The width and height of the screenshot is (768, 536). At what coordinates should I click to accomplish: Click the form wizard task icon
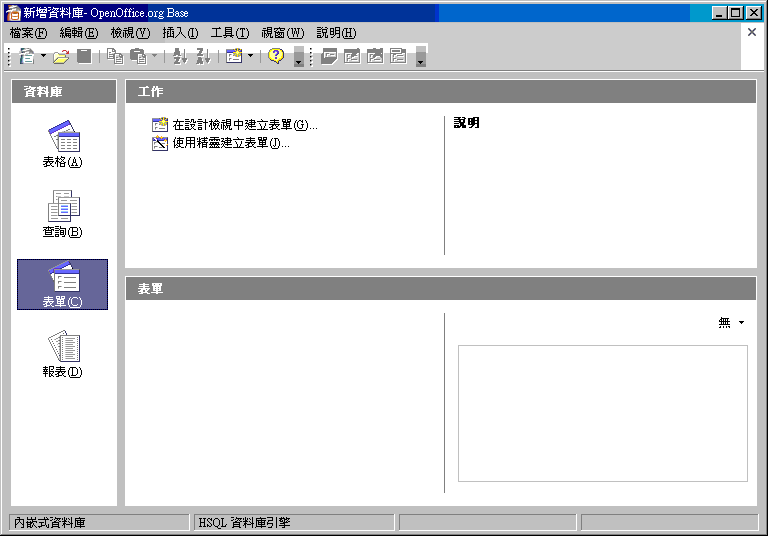160,143
